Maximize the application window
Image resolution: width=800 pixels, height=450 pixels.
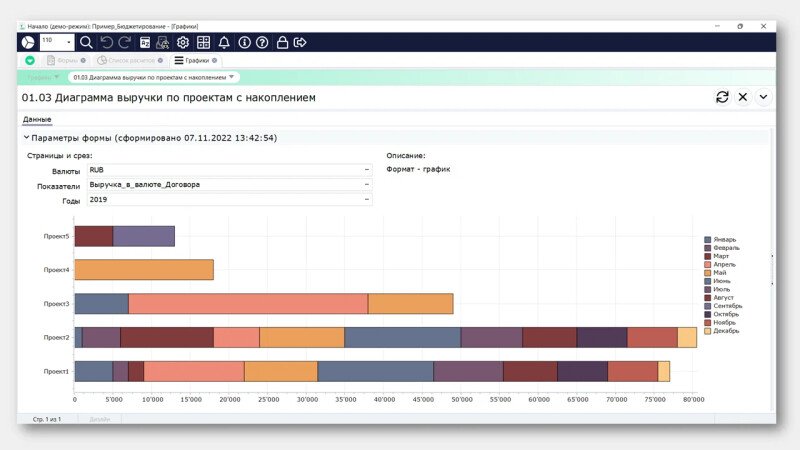740,26
